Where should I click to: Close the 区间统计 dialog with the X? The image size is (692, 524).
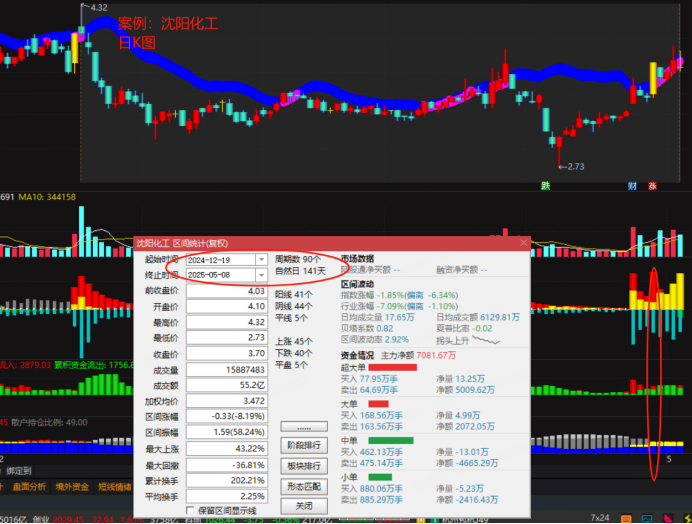pyautogui.click(x=523, y=243)
